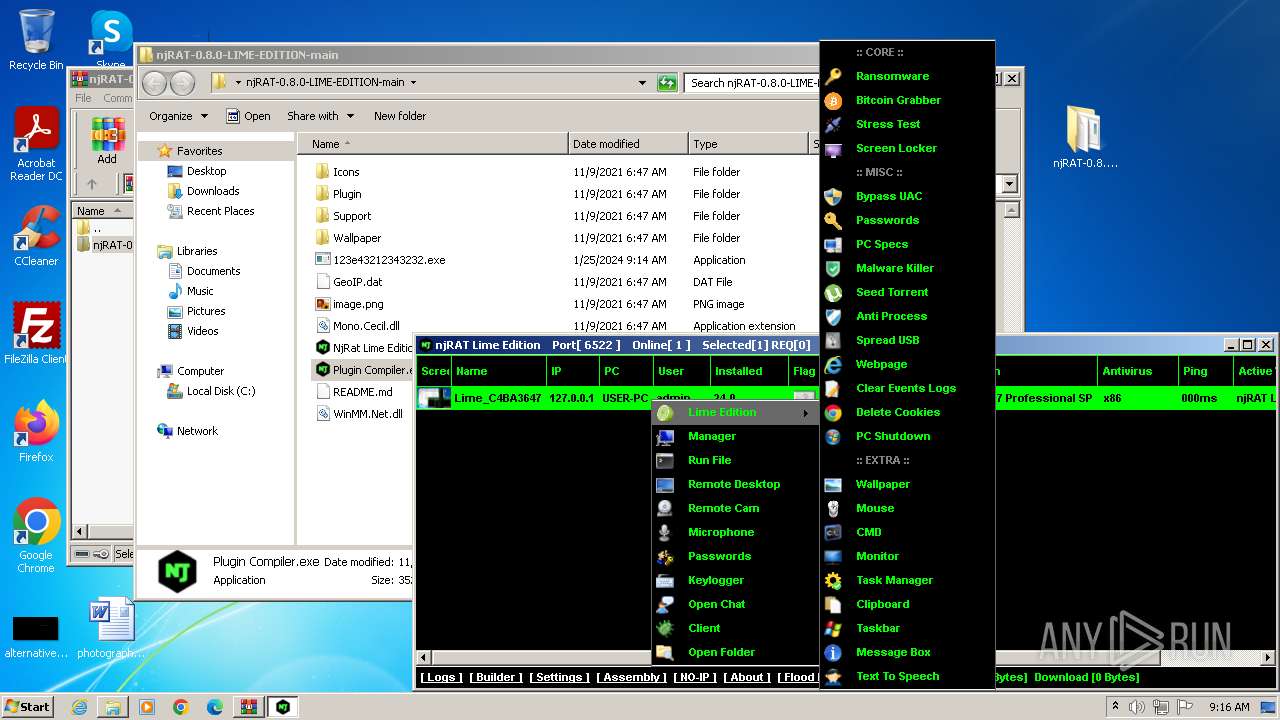
Task: Click the Bitcoin Grabber coin icon
Action: 833,100
